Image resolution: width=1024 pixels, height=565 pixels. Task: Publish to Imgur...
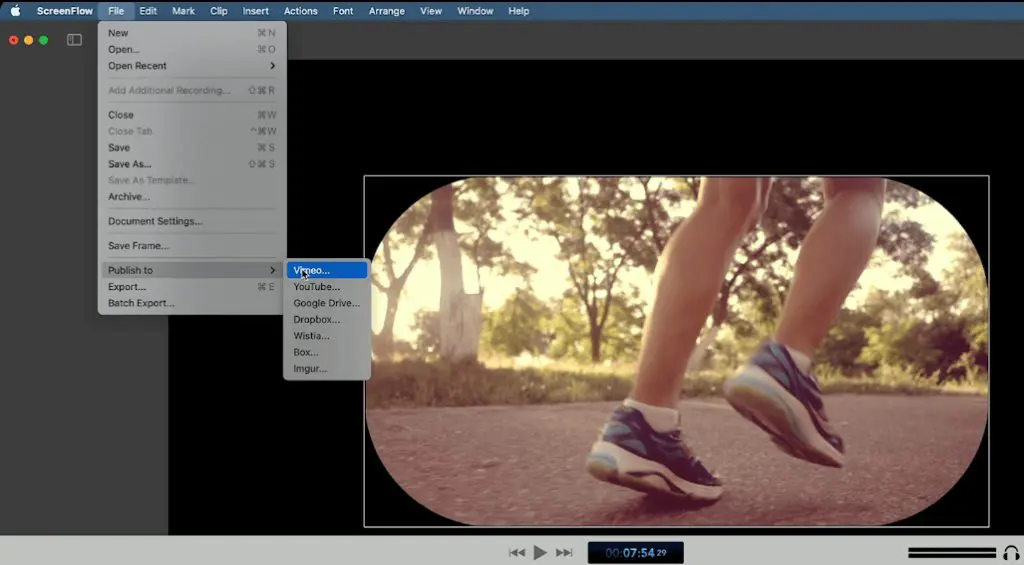327,368
